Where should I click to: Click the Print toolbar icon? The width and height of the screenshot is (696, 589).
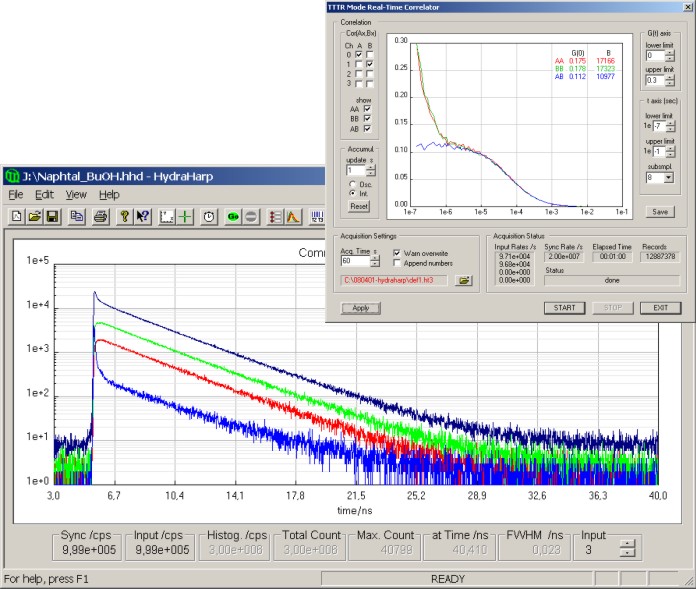100,216
